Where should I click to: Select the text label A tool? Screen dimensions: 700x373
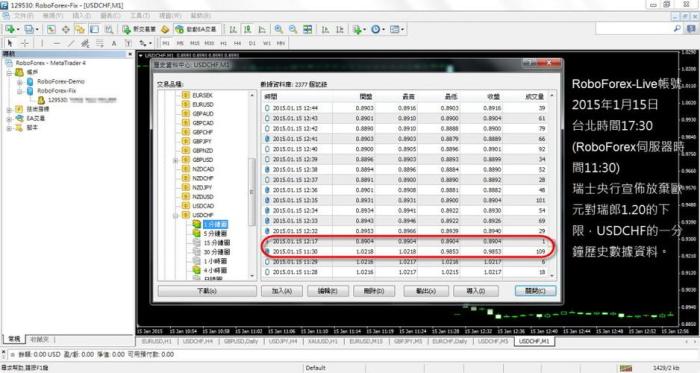pos(114,43)
